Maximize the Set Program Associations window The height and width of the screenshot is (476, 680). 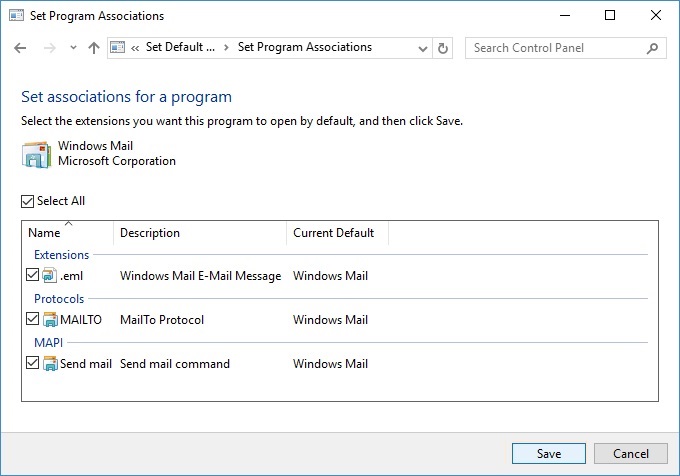(x=610, y=16)
